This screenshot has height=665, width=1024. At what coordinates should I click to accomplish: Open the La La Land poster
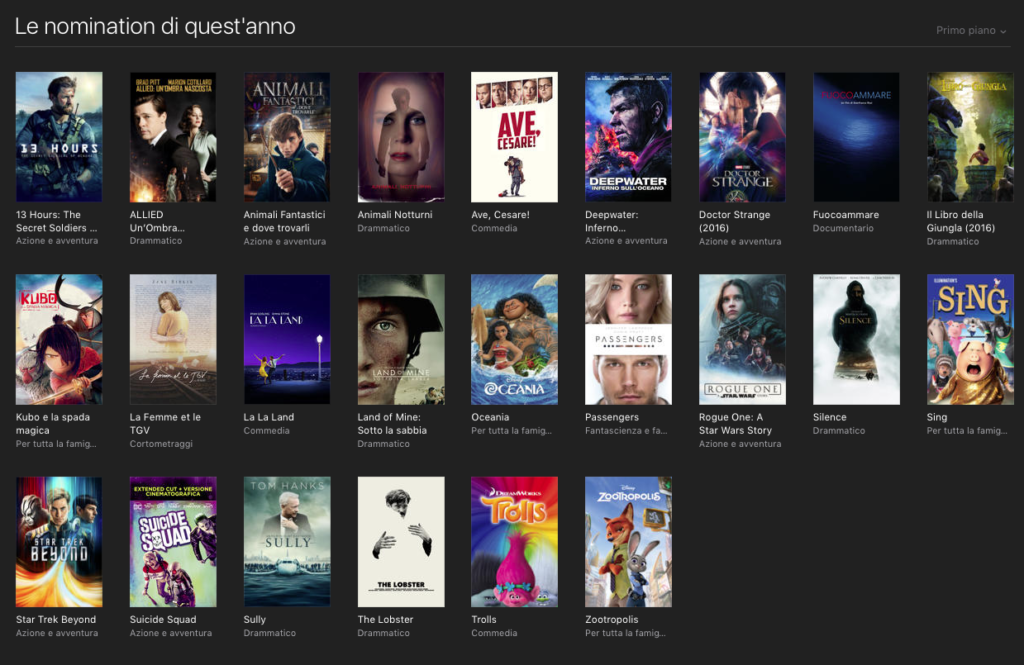287,339
